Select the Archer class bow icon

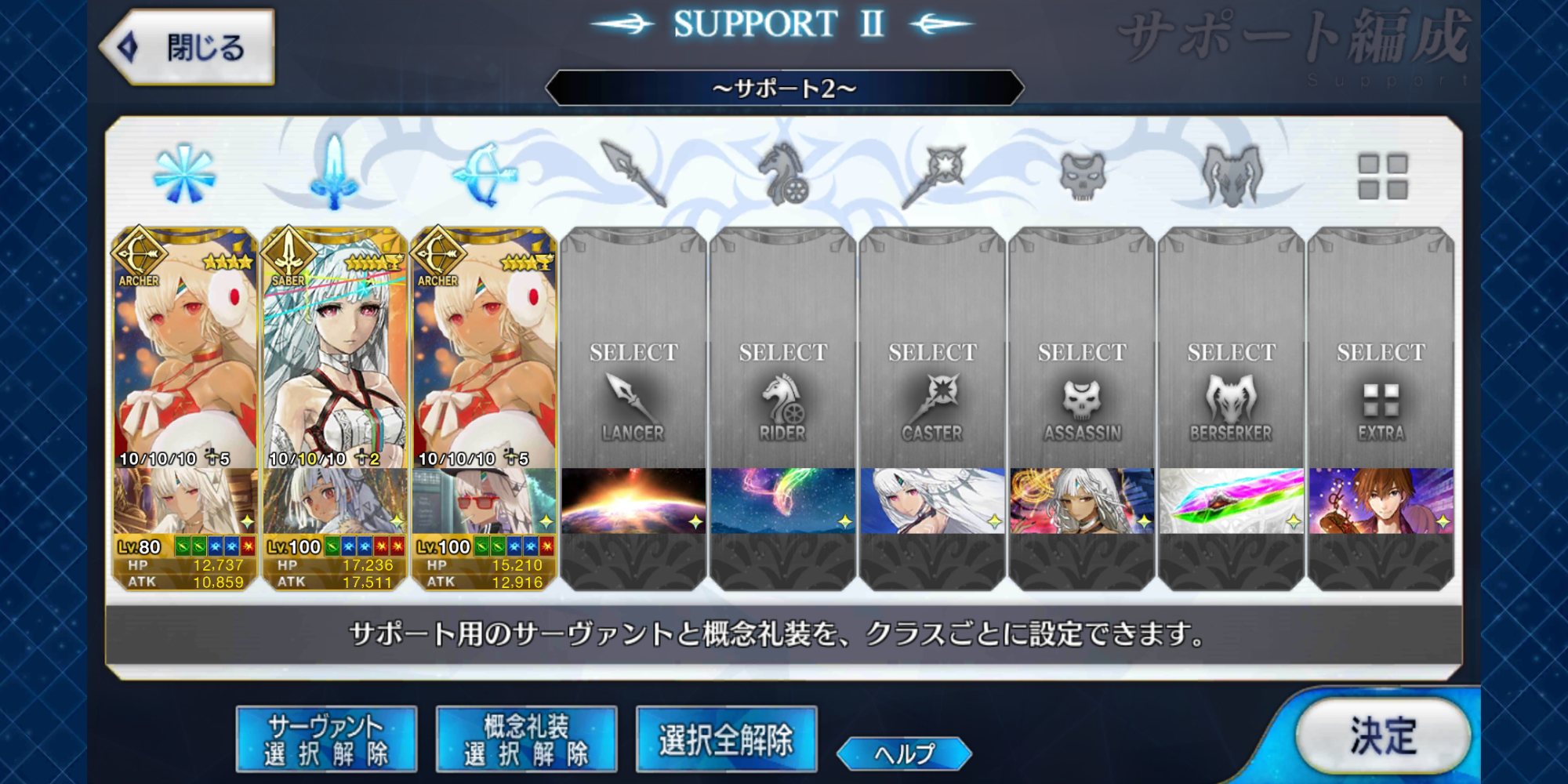484,174
